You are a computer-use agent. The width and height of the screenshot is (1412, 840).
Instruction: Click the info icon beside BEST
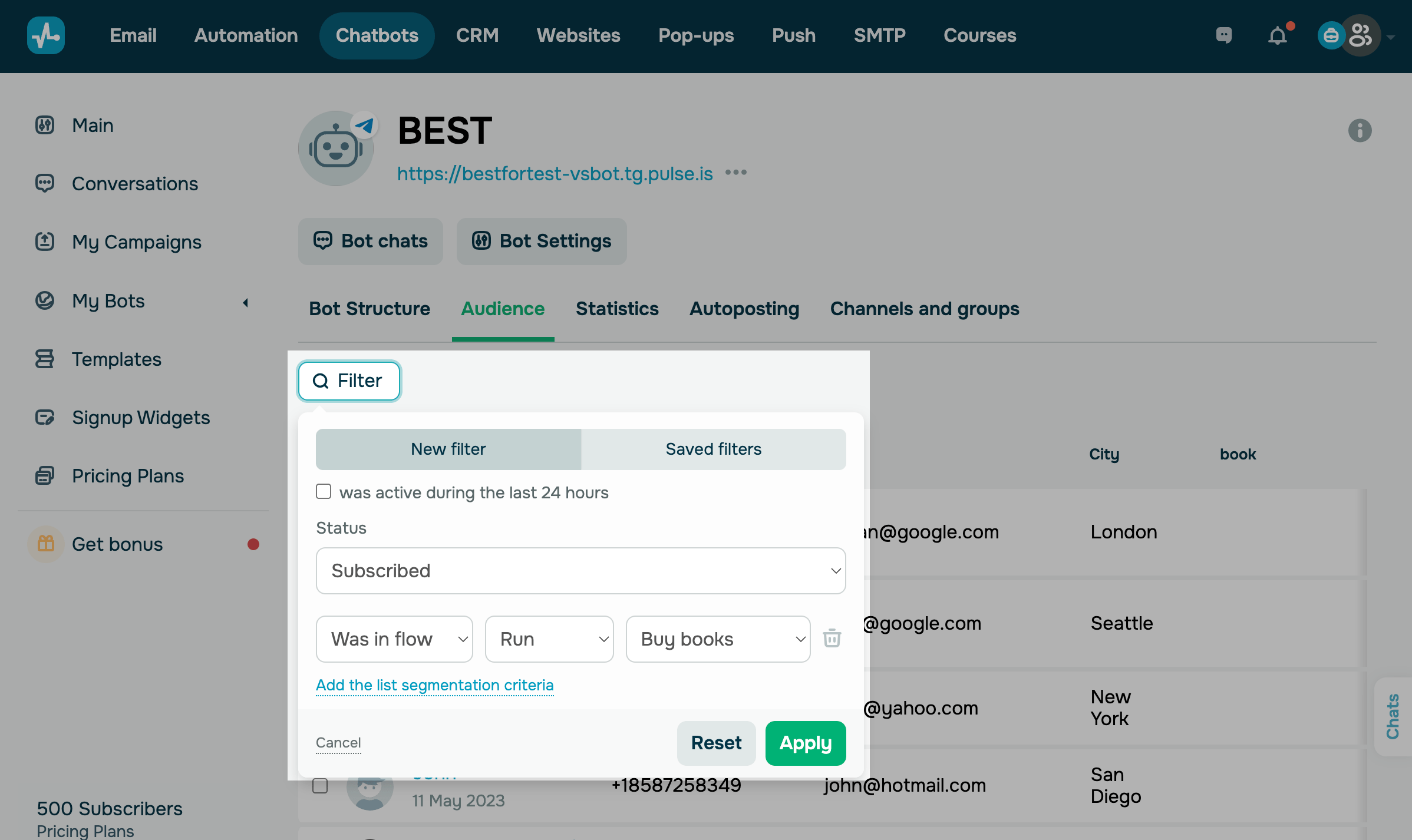coord(1360,130)
